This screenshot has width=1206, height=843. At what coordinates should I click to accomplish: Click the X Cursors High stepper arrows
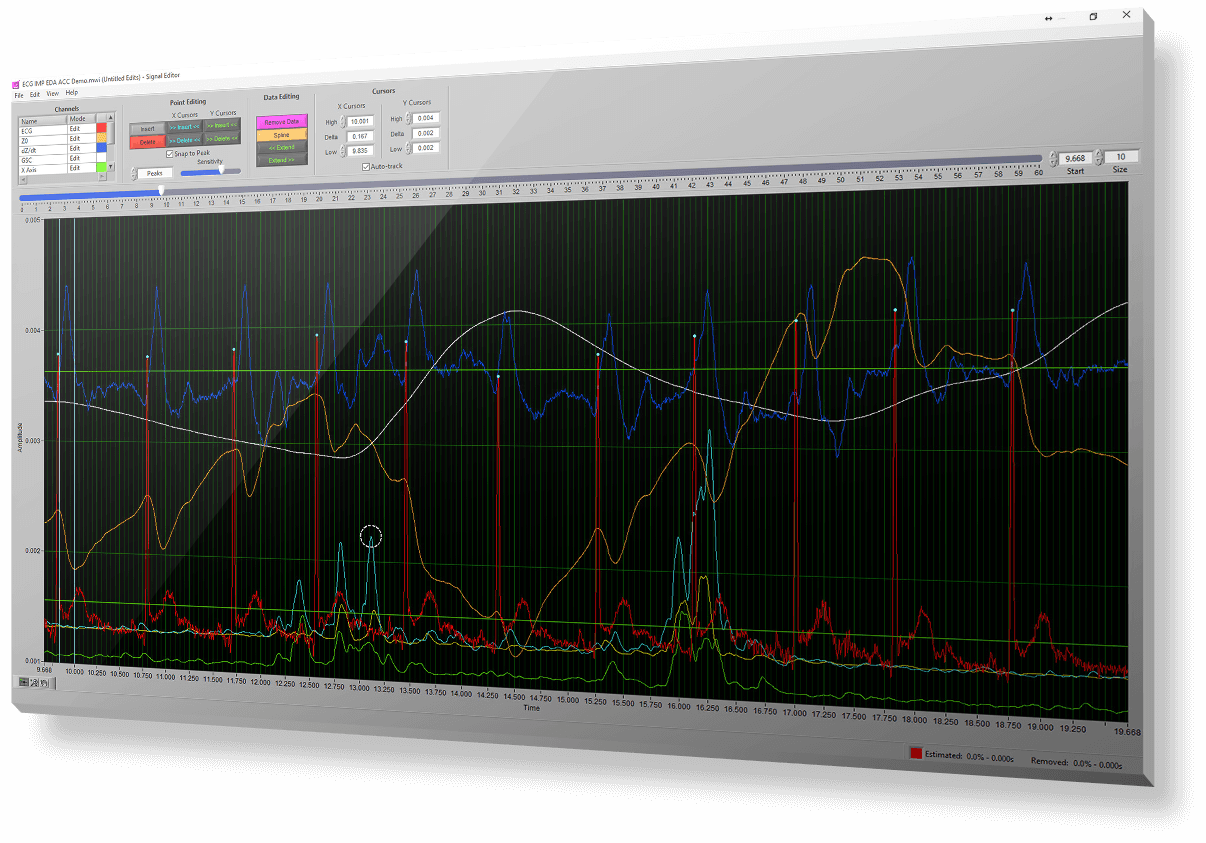[342, 122]
